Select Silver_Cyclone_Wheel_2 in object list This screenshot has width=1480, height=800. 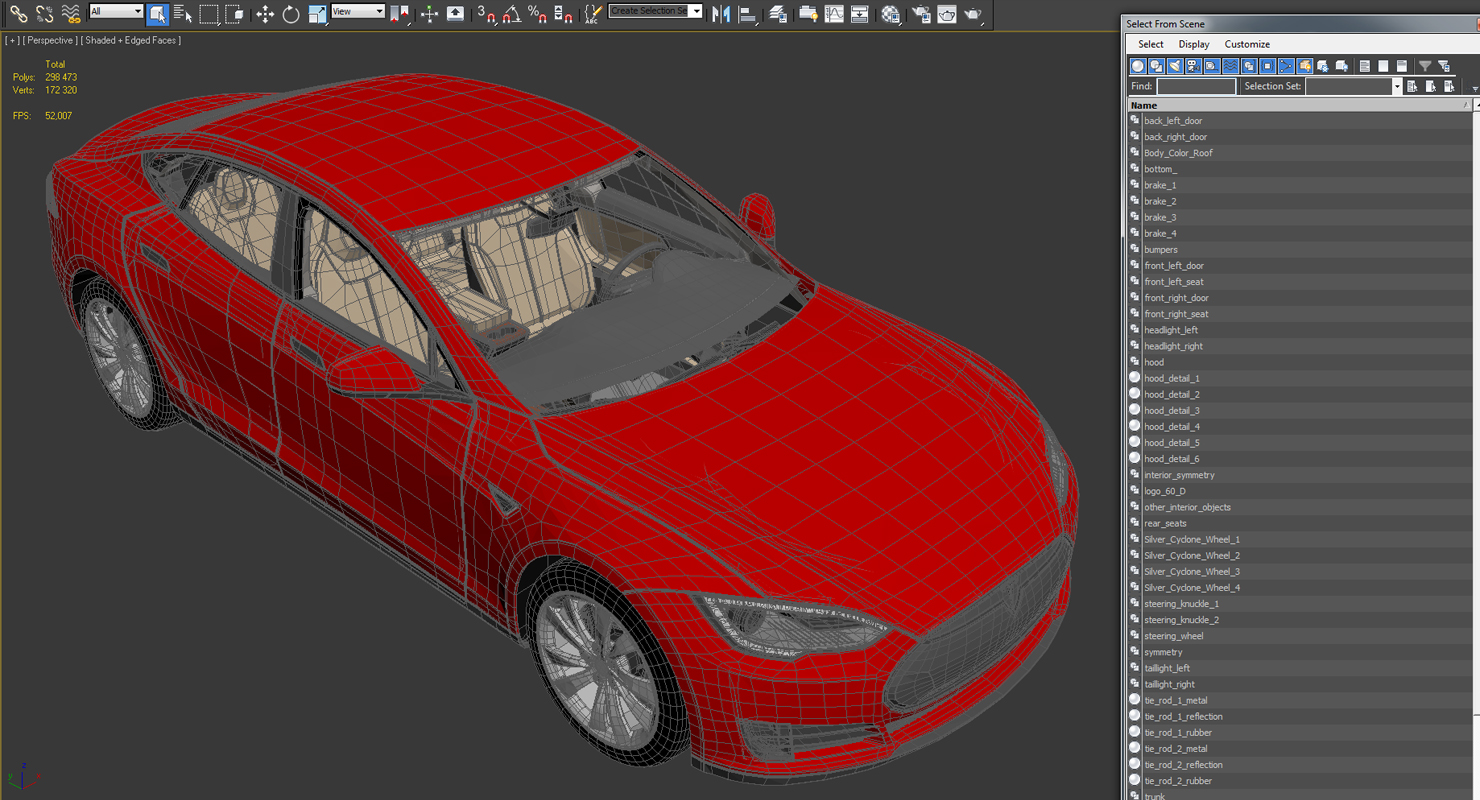tap(1192, 556)
